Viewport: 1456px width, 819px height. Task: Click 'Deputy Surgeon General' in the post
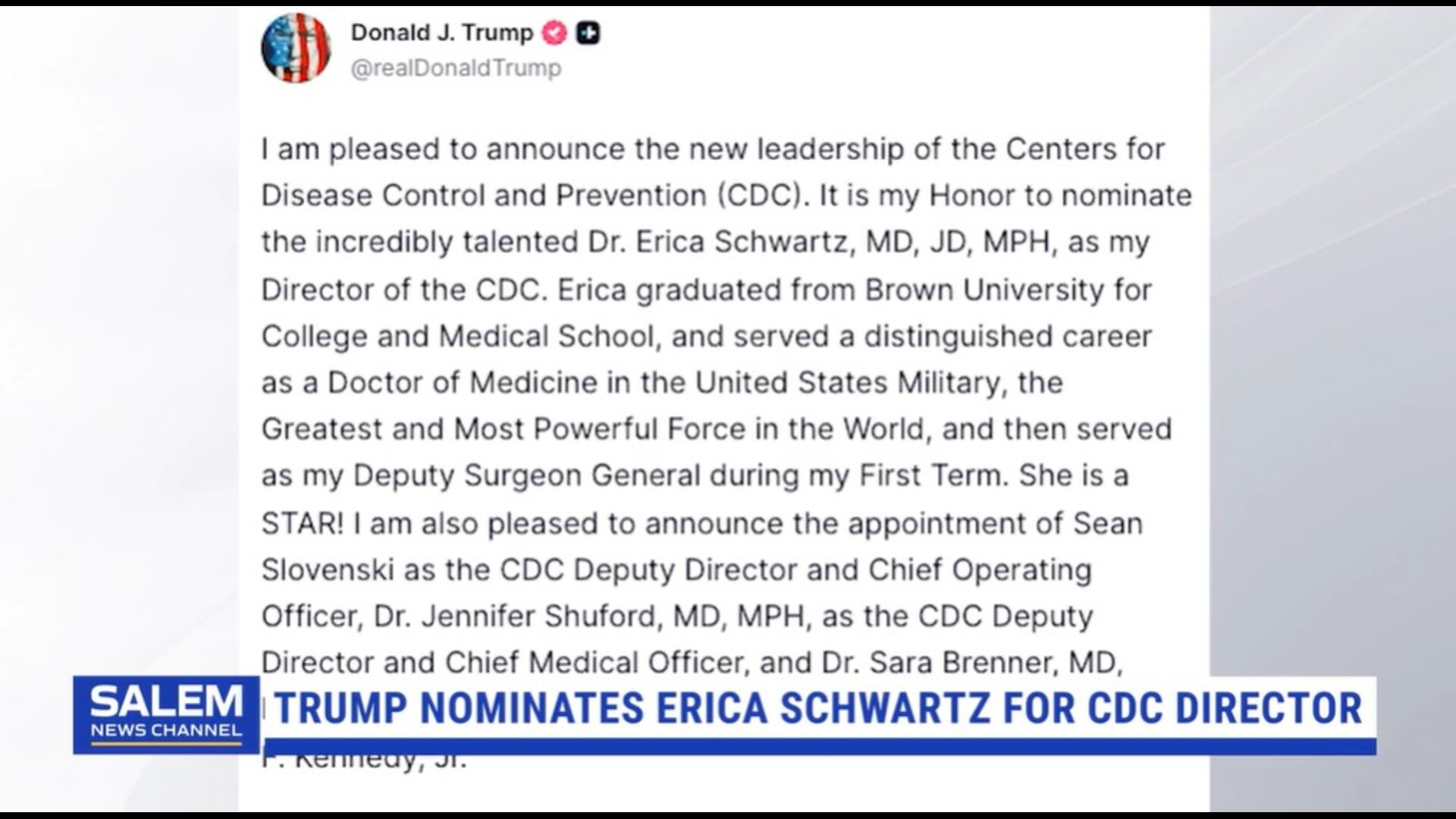click(526, 475)
